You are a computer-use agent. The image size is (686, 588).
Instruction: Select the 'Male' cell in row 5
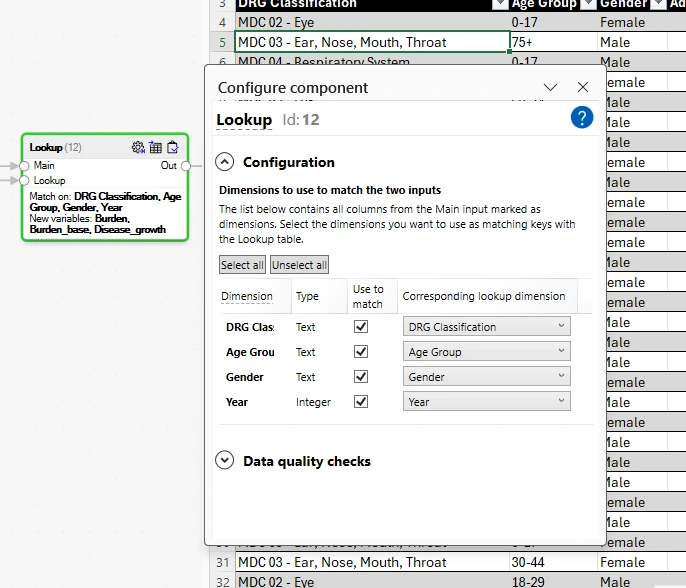tap(633, 42)
